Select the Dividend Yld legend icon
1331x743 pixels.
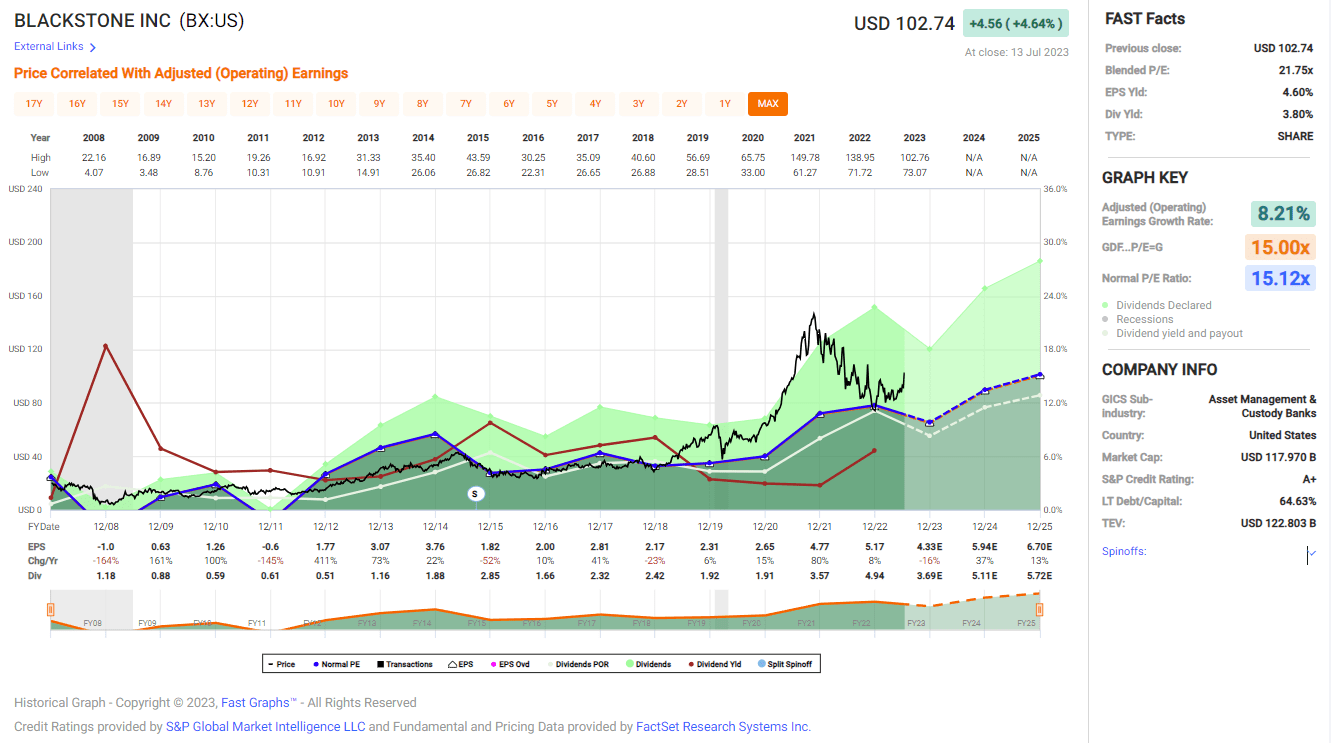[692, 663]
